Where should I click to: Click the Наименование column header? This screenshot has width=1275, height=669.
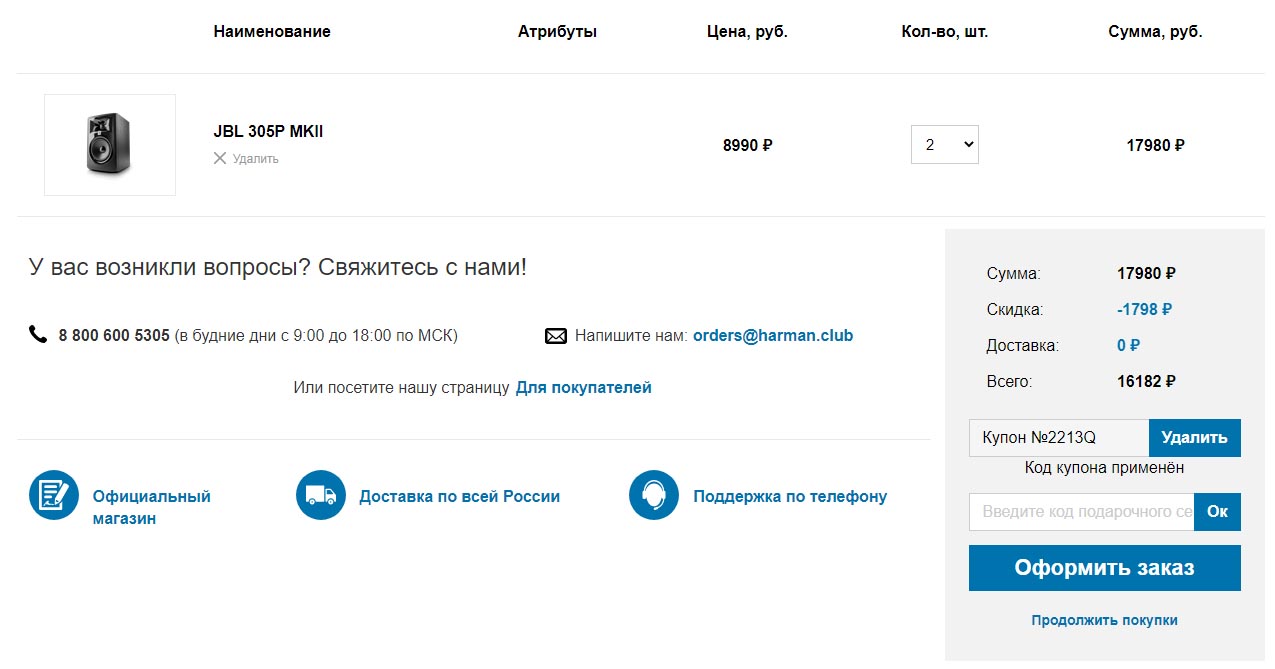[272, 32]
